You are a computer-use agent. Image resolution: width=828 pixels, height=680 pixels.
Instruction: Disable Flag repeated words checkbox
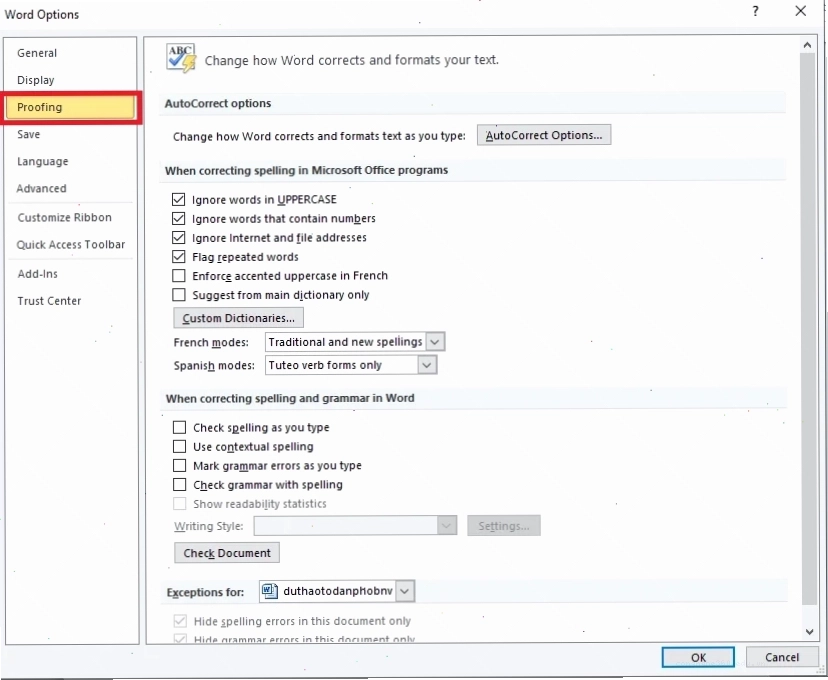click(x=178, y=257)
